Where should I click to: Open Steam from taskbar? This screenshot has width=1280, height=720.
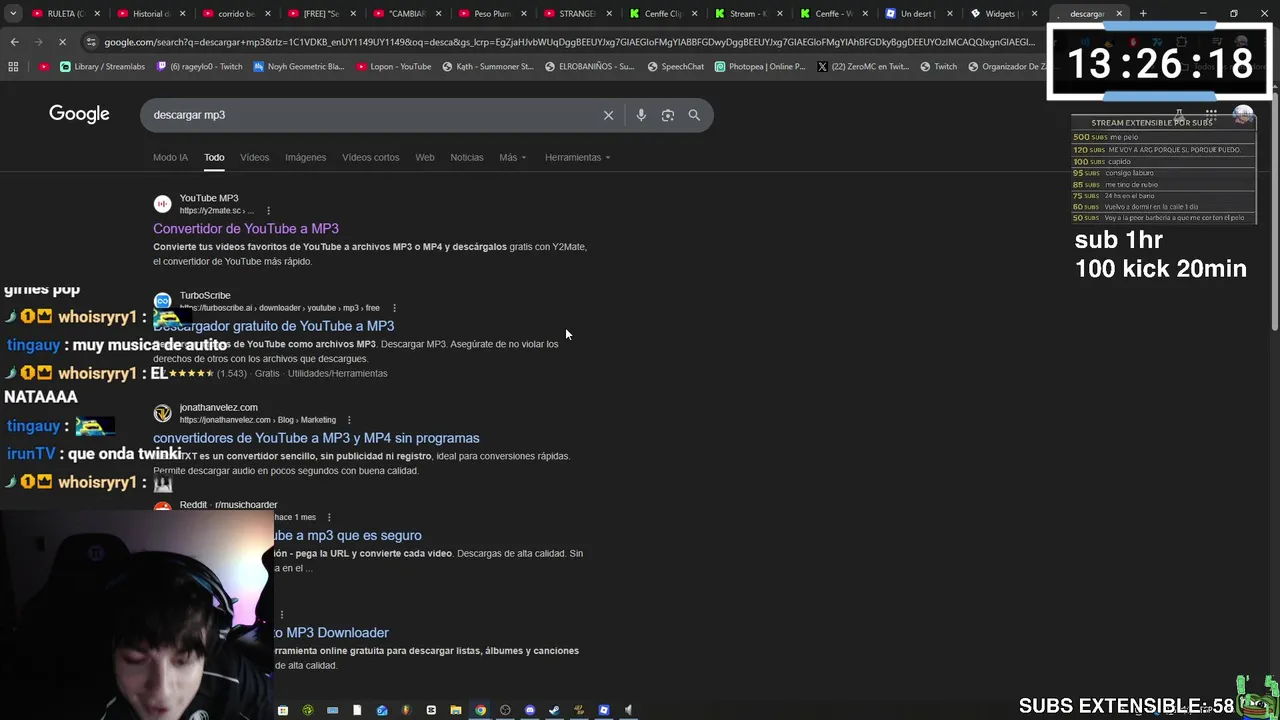pos(554,710)
